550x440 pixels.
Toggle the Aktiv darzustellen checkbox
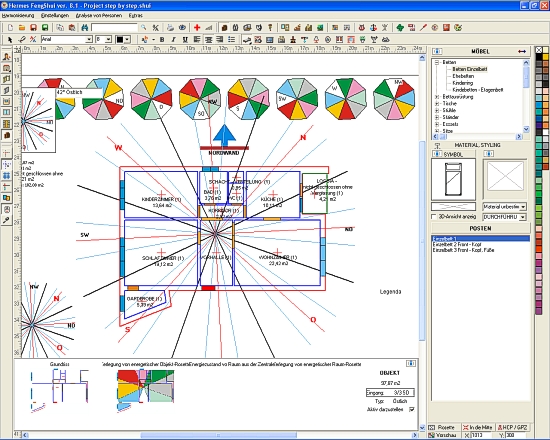(x=411, y=409)
